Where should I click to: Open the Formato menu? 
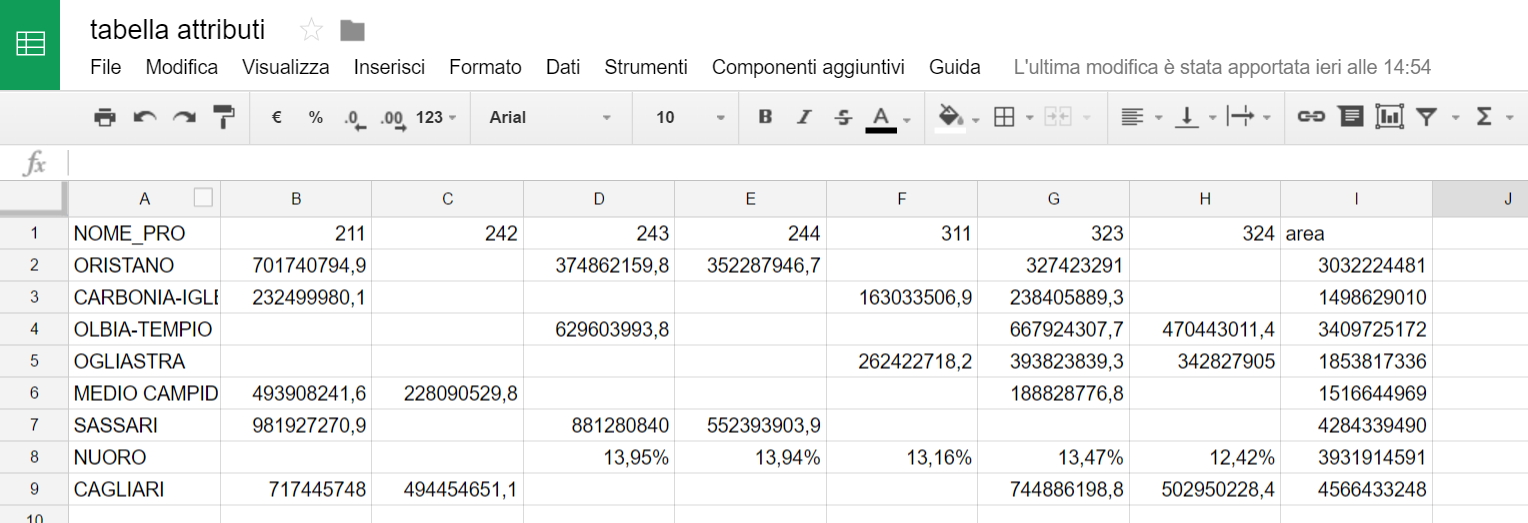point(485,67)
